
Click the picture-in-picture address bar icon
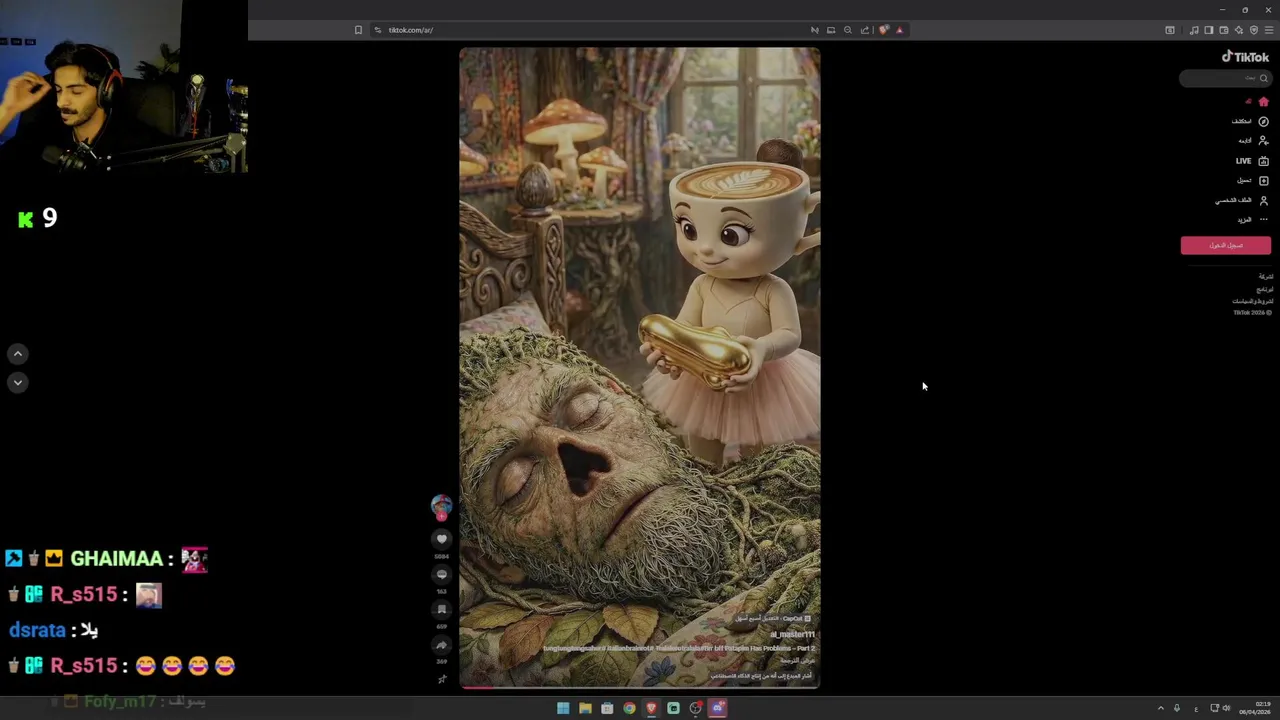coord(830,30)
